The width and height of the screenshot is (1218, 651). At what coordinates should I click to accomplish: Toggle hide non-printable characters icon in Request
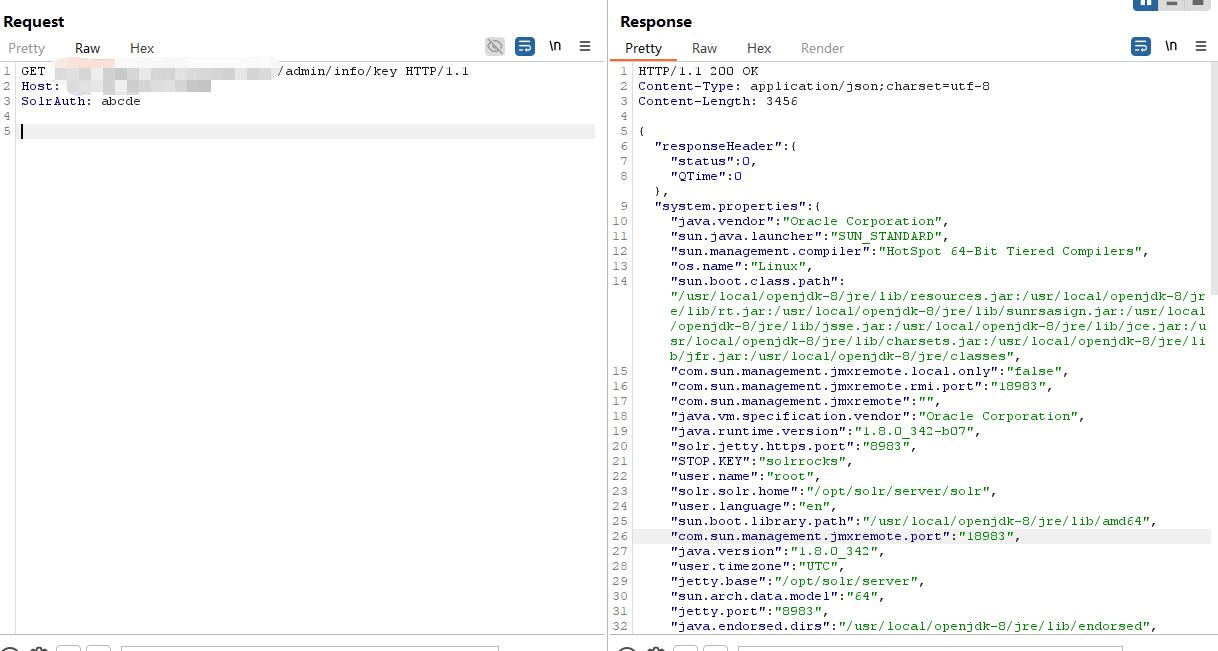point(494,46)
